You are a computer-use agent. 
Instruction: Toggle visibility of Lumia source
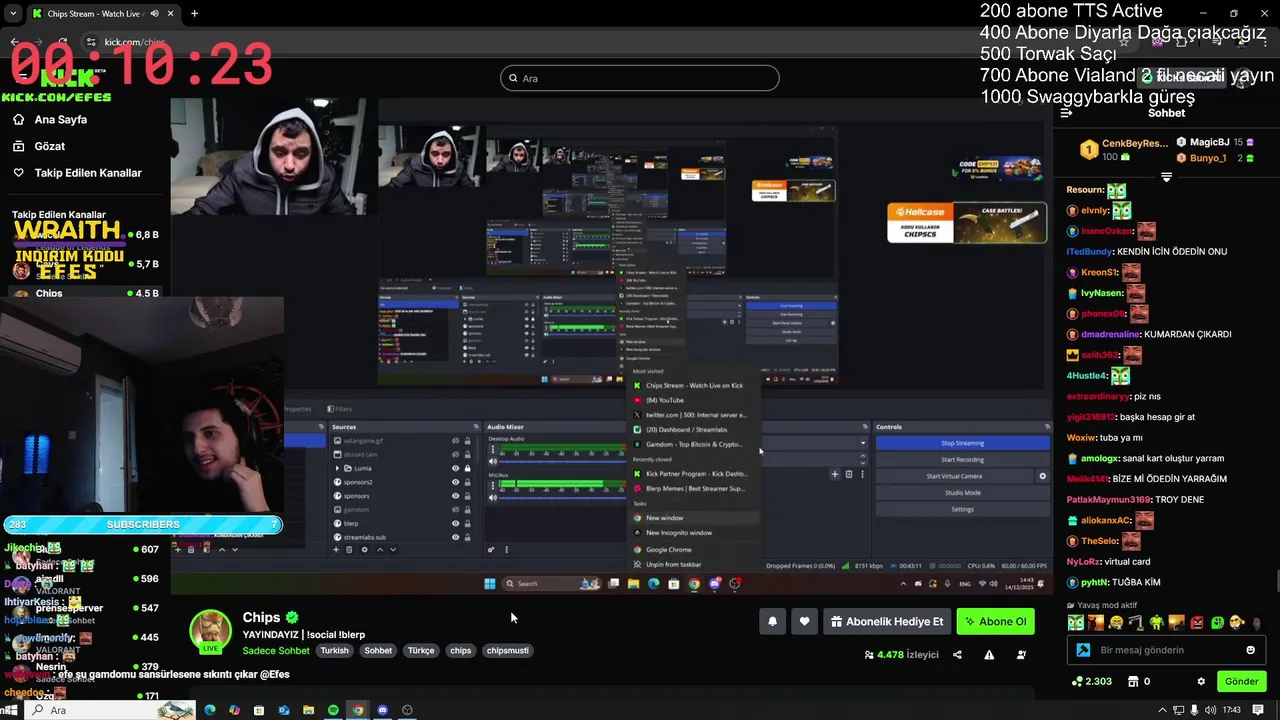455,468
